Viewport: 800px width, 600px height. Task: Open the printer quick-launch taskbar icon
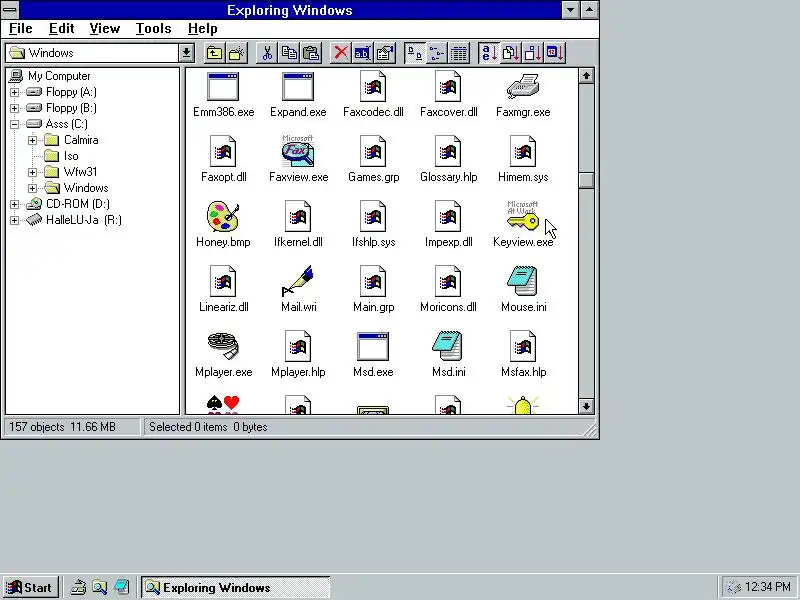pyautogui.click(x=78, y=588)
